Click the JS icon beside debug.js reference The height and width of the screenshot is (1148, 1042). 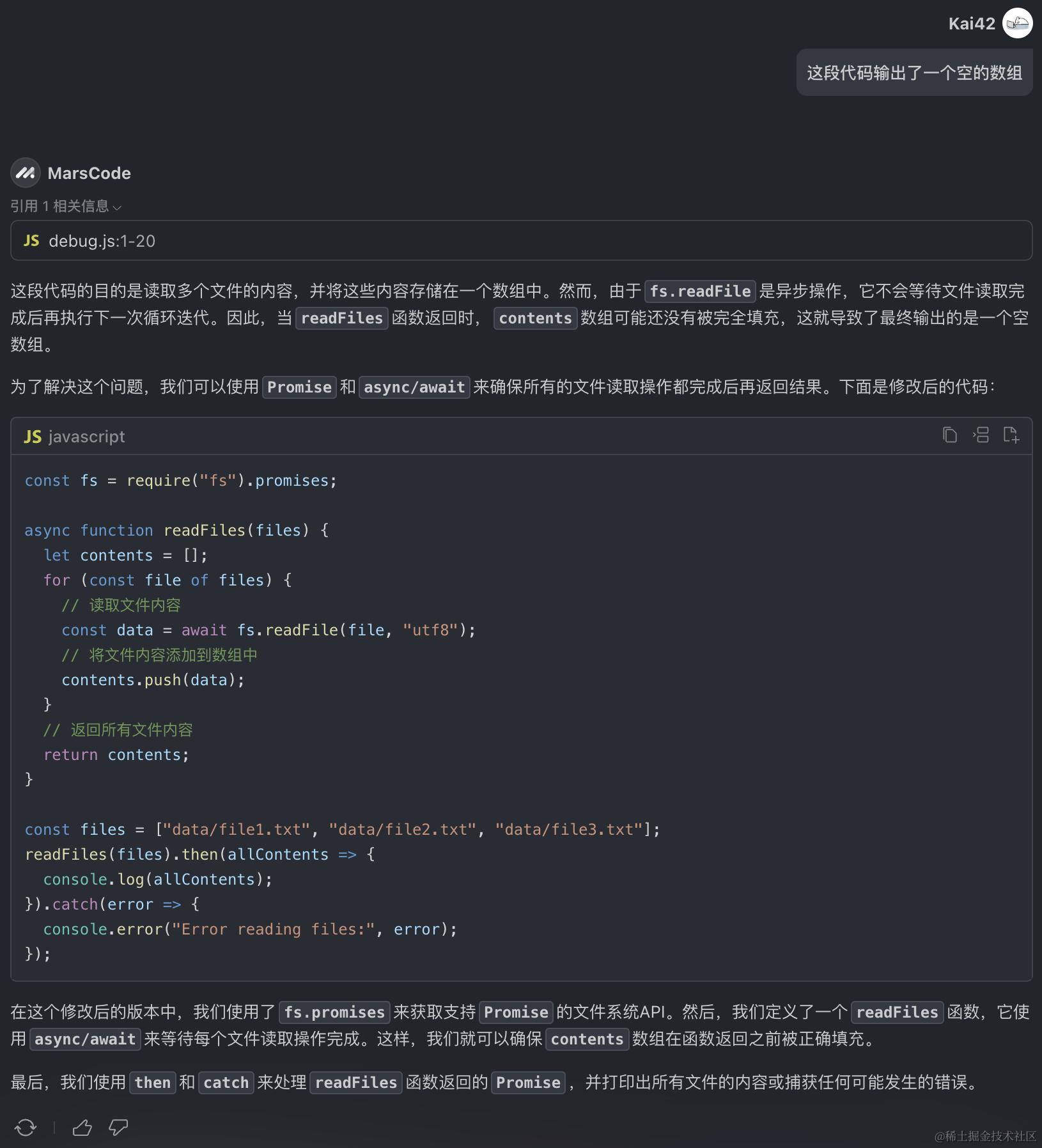[31, 240]
